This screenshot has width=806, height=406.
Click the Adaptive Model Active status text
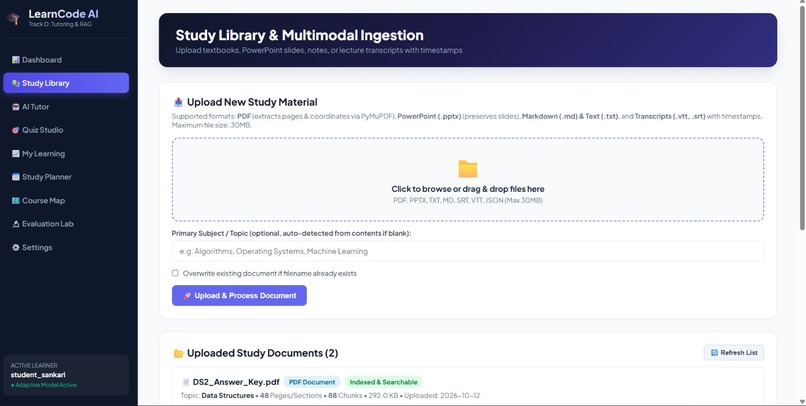[44, 385]
